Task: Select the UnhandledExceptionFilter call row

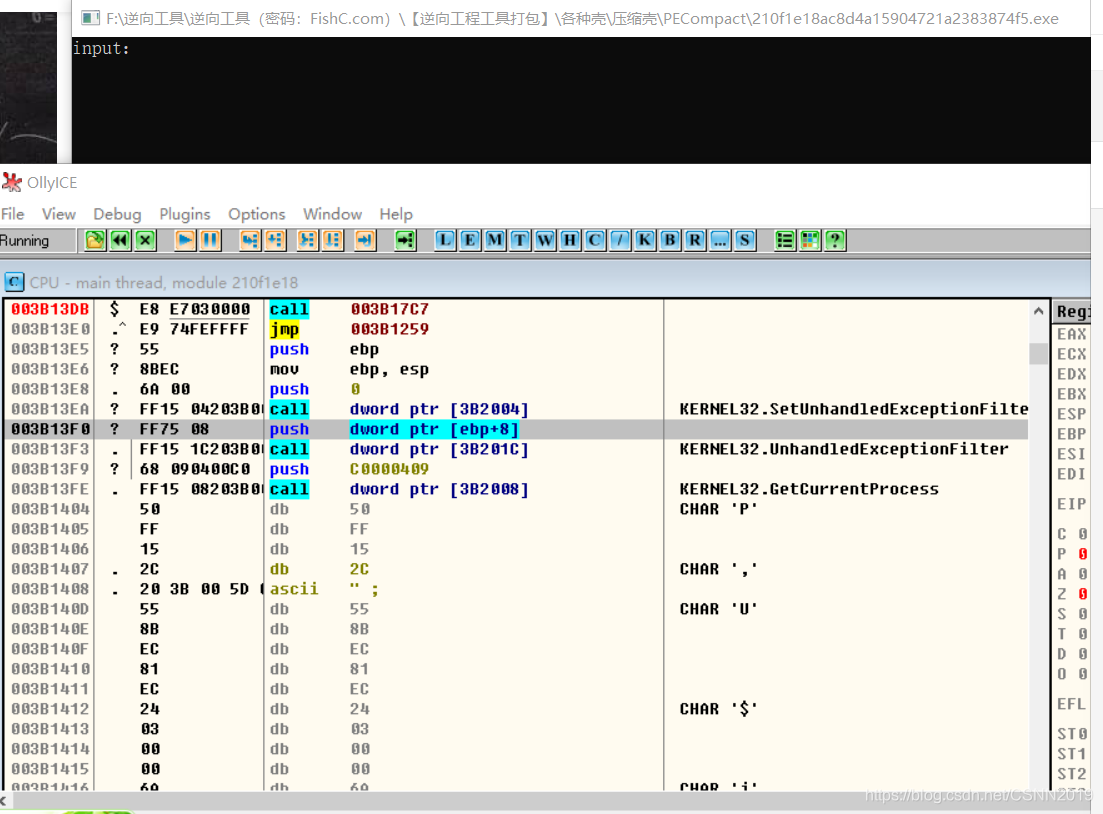Action: [x=516, y=449]
